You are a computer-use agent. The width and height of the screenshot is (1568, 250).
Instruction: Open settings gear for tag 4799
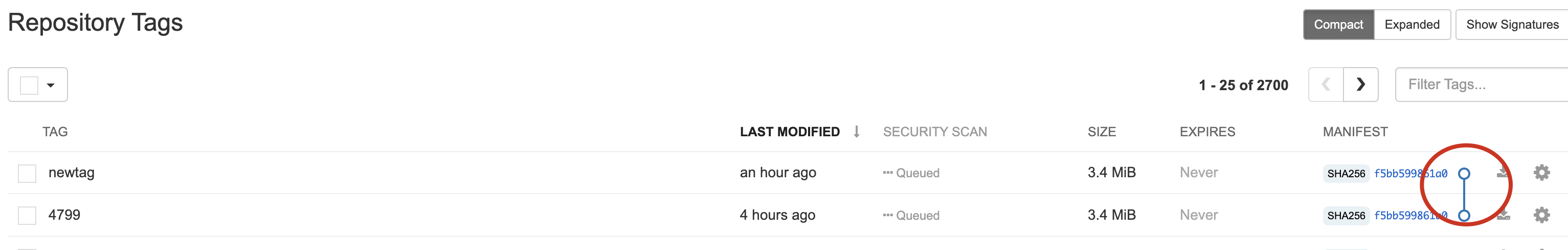click(1541, 215)
